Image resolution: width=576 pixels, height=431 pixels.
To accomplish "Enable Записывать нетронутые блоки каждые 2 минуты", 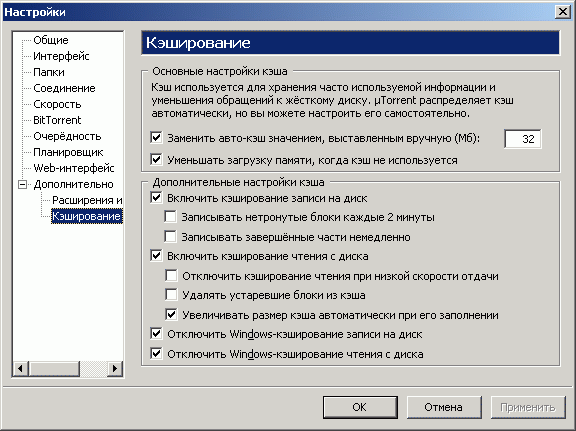I will (170, 216).
